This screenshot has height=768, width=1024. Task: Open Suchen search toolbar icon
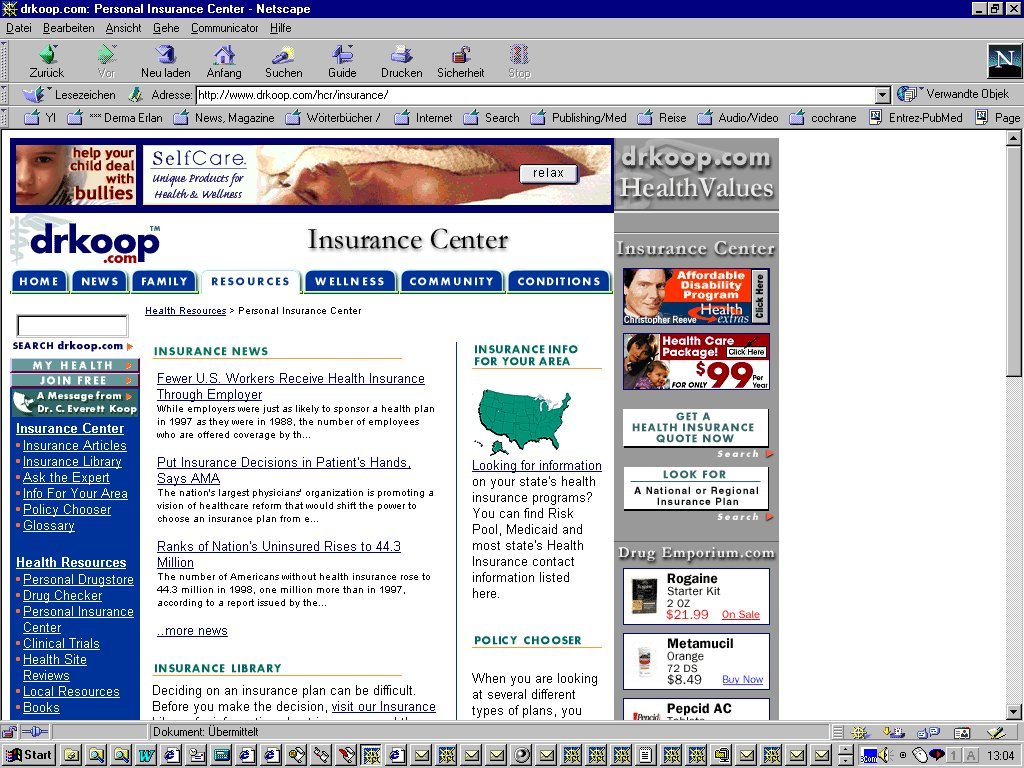click(284, 55)
